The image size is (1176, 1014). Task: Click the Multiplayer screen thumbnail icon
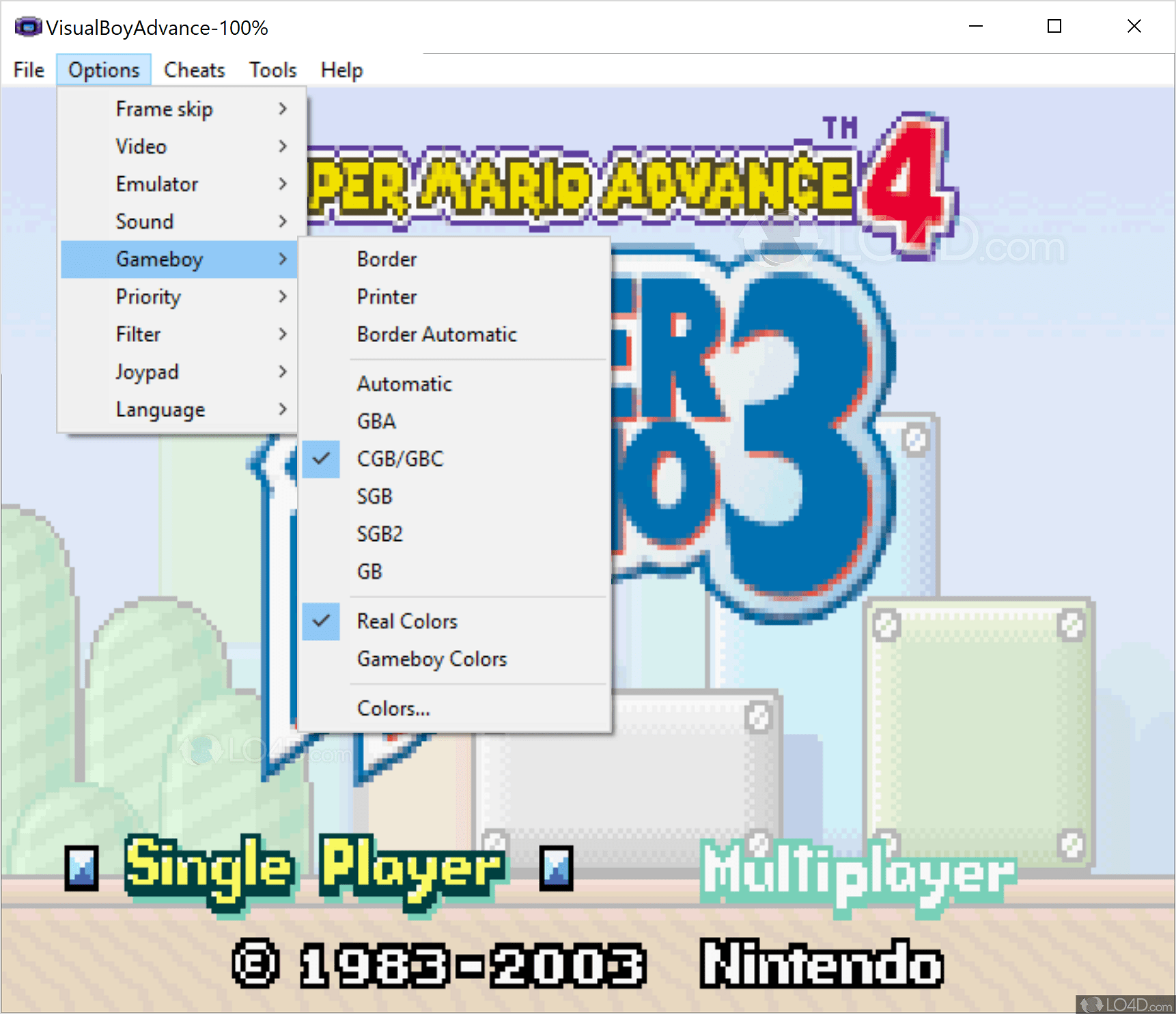pyautogui.click(x=555, y=869)
